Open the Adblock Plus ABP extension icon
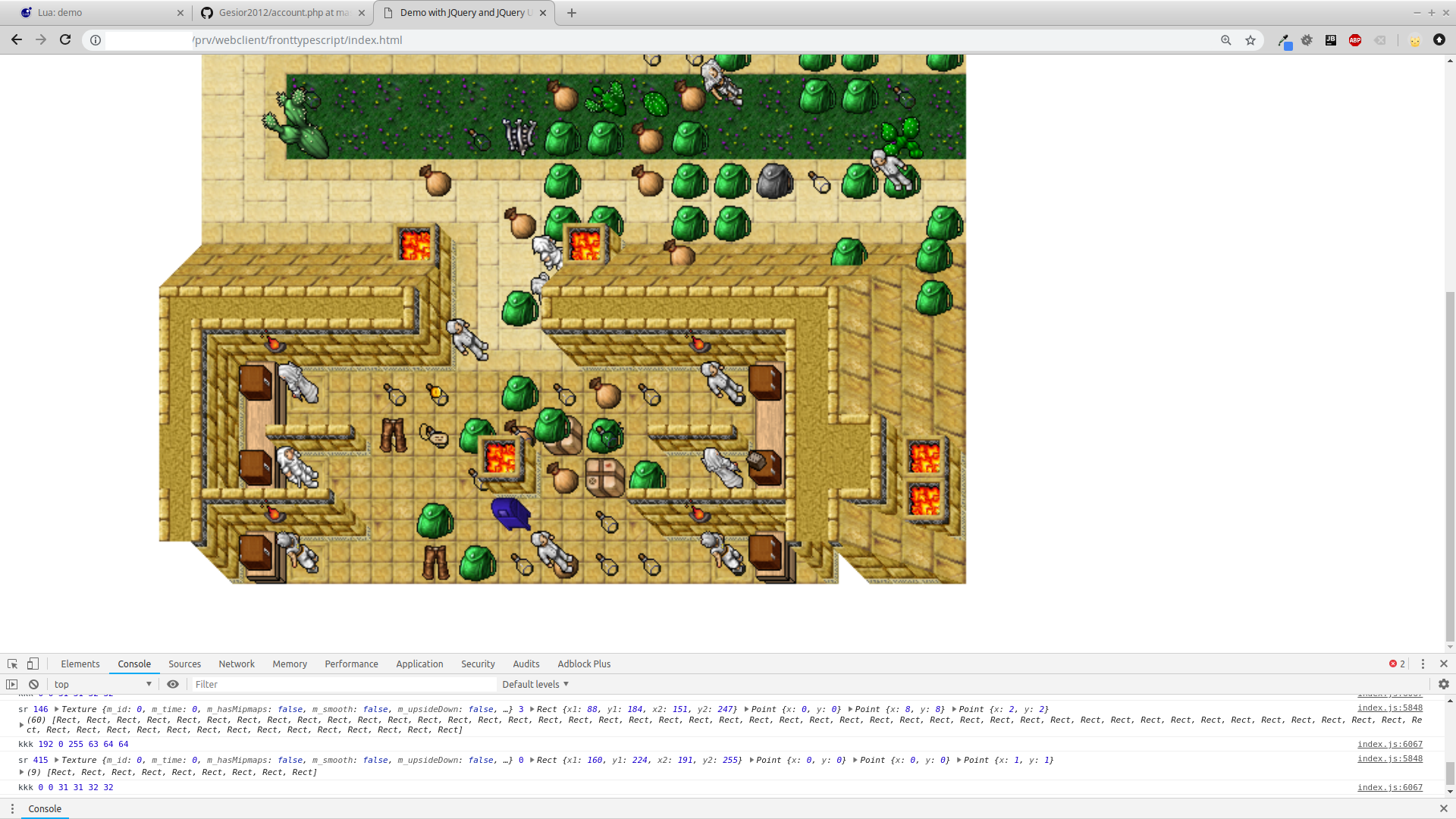This screenshot has height=819, width=1456. click(1355, 40)
